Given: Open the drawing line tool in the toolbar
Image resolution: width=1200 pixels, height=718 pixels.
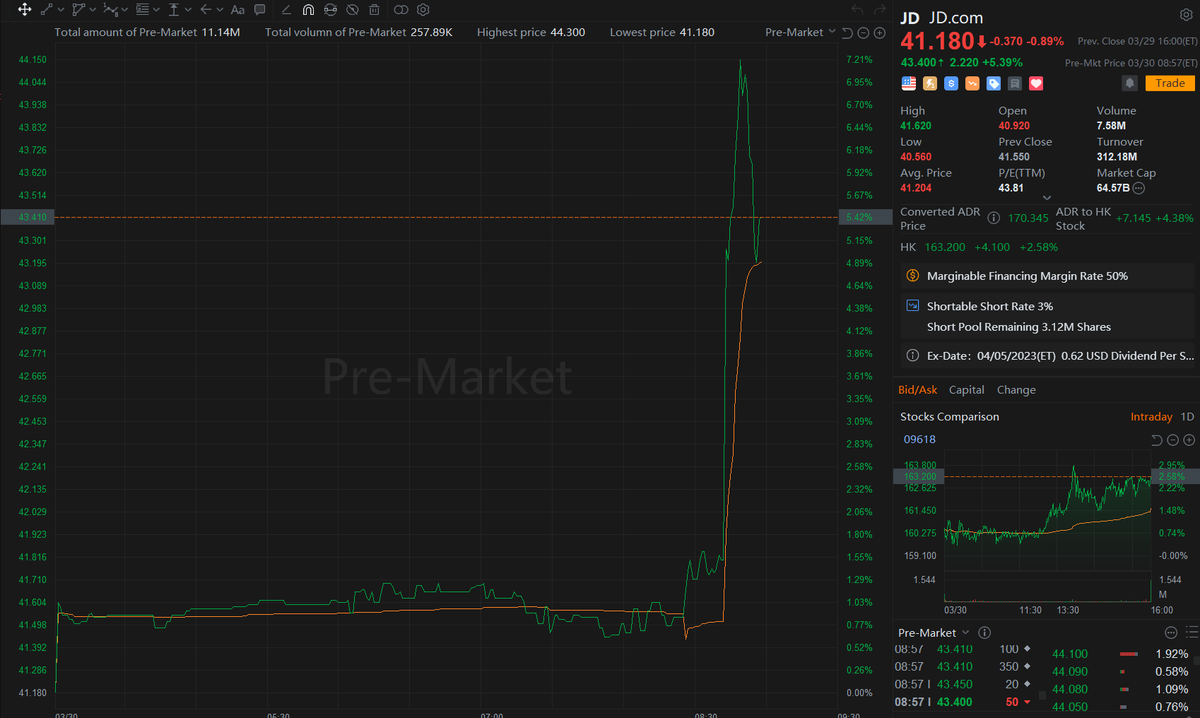Looking at the screenshot, I should [x=48, y=9].
